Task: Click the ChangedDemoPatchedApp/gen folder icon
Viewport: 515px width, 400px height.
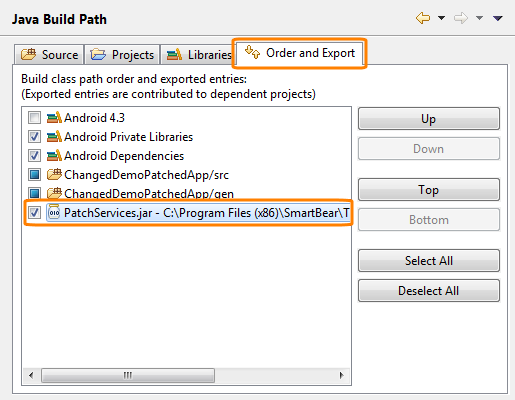Action: (54, 193)
